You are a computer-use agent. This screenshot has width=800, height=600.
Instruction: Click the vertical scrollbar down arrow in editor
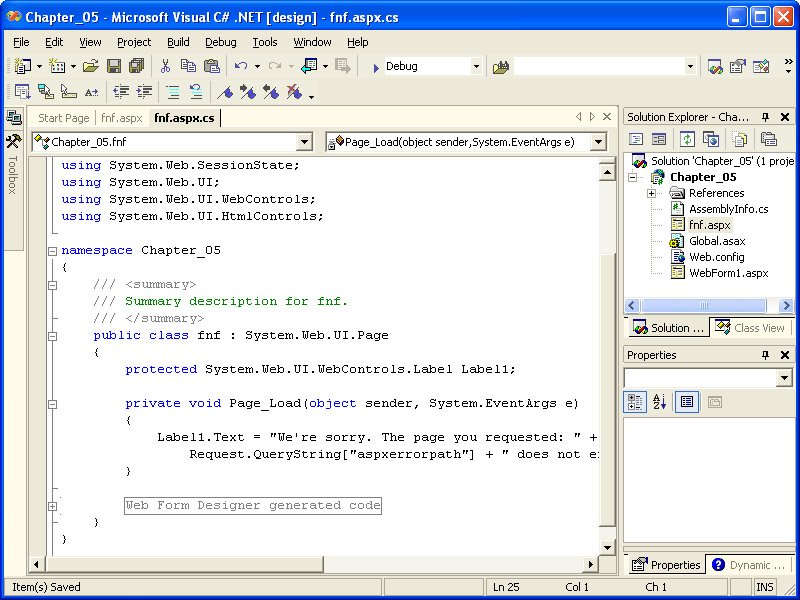607,548
